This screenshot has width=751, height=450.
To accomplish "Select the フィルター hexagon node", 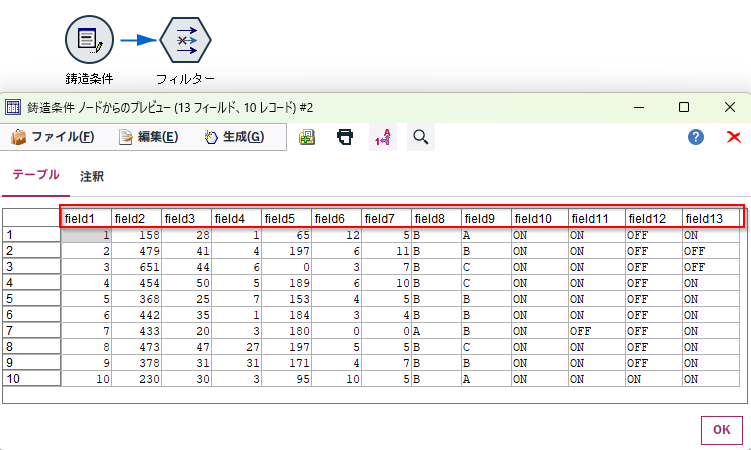I will 185,40.
